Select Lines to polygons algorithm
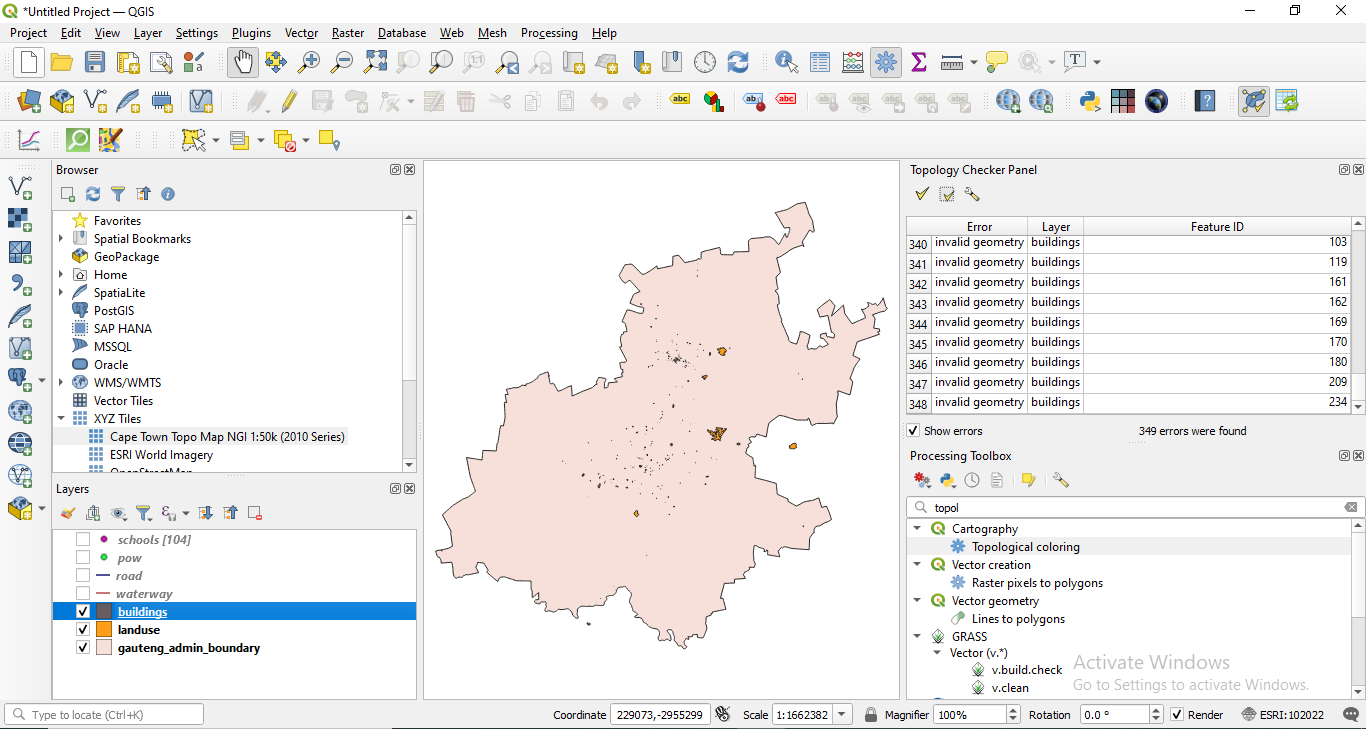The height and width of the screenshot is (729, 1366). click(x=1018, y=619)
